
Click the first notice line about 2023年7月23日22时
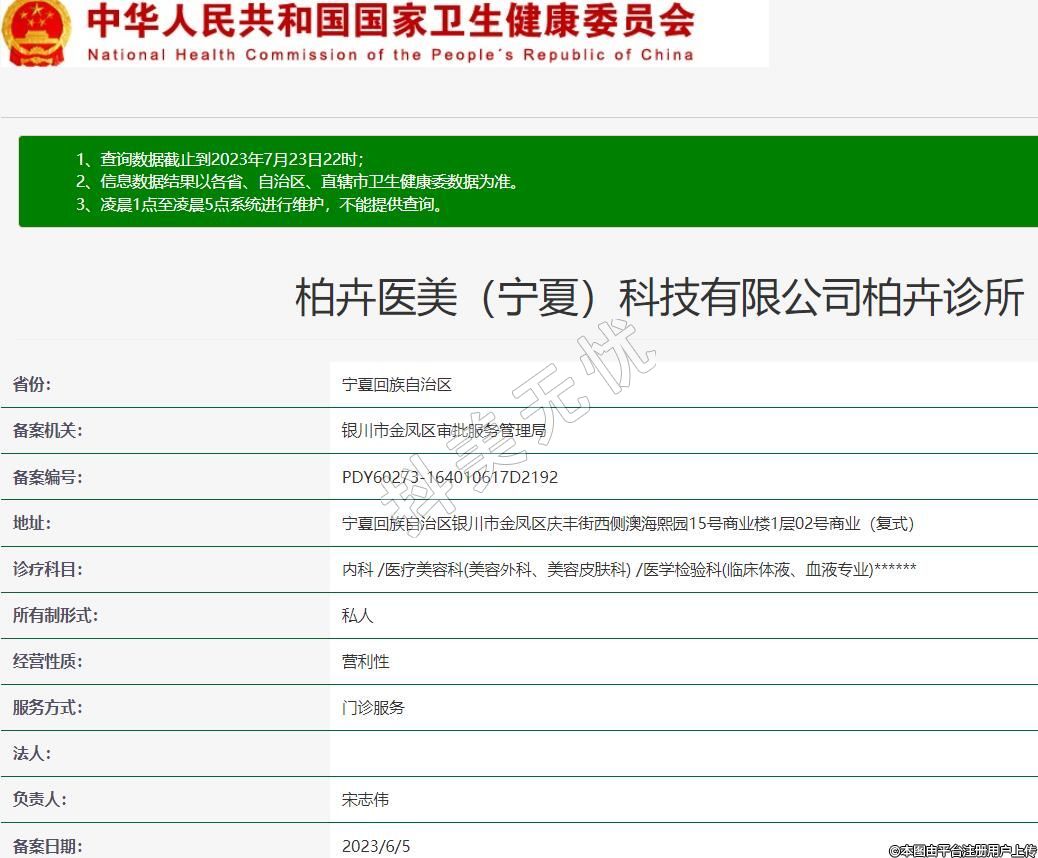point(220,159)
